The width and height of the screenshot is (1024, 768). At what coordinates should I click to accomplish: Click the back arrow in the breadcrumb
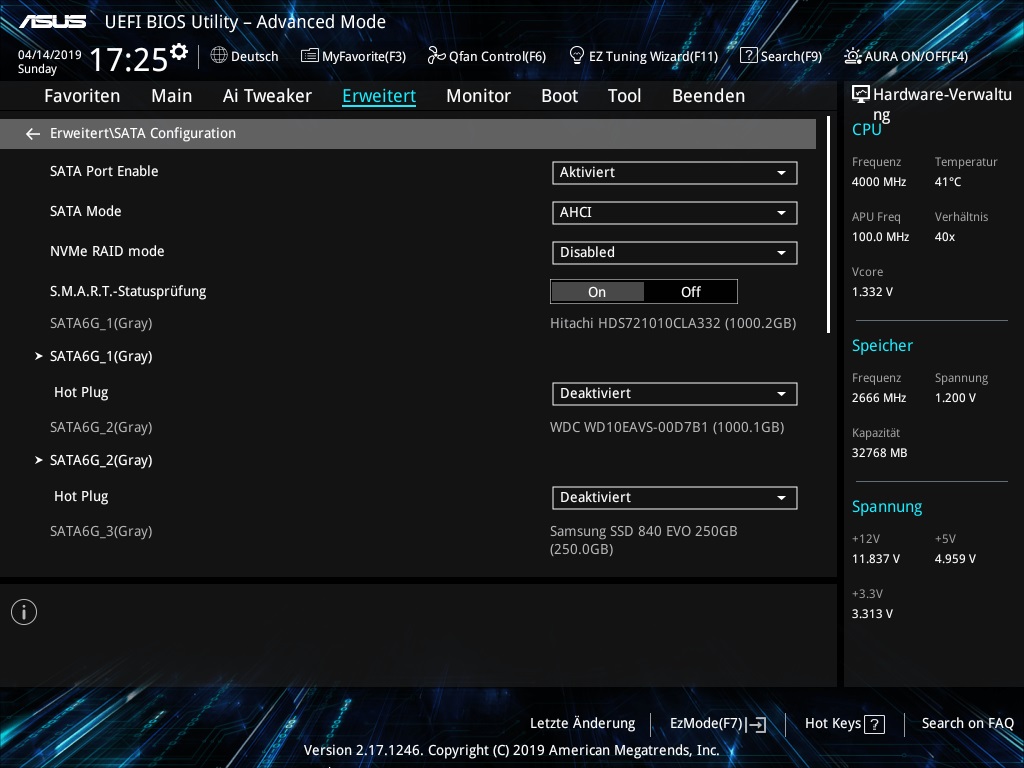[x=33, y=134]
